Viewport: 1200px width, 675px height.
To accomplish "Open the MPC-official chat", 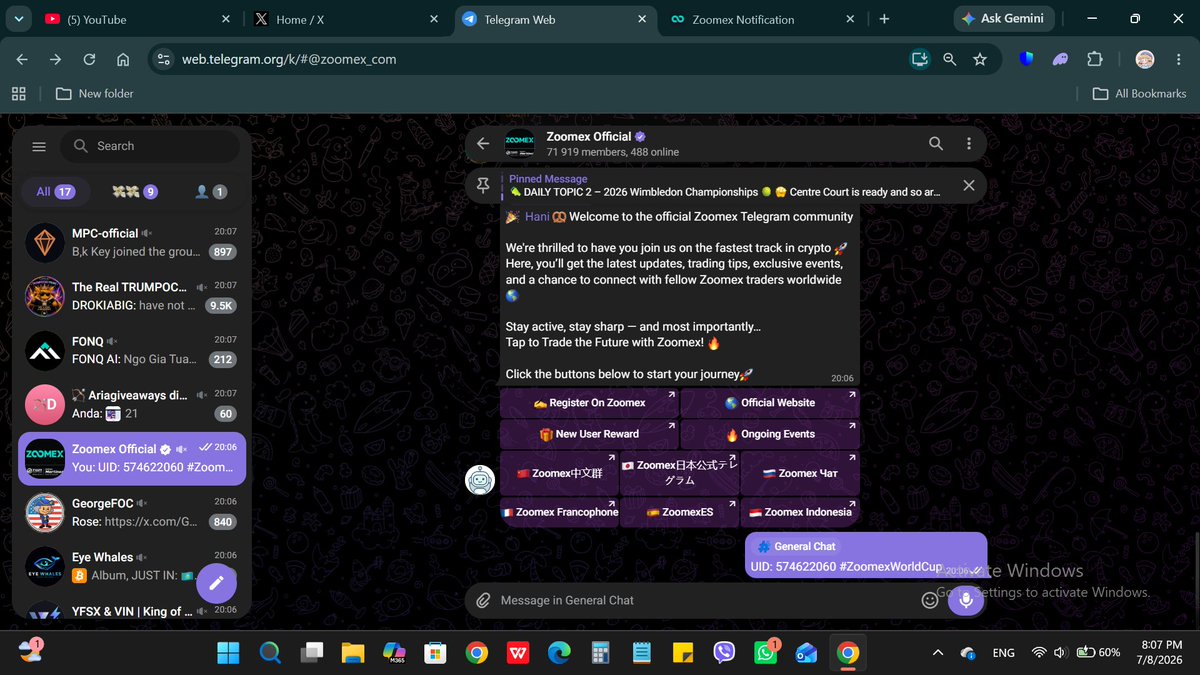I will pyautogui.click(x=132, y=242).
